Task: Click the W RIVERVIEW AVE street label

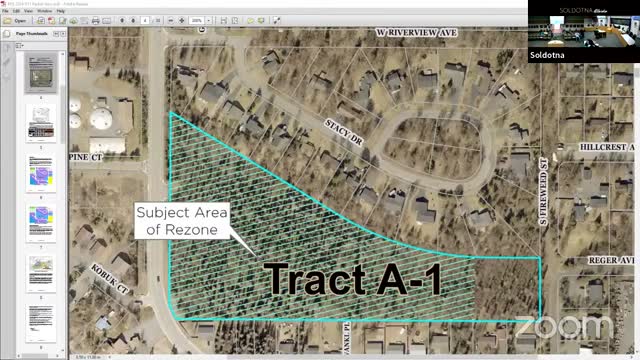Action: coord(416,33)
